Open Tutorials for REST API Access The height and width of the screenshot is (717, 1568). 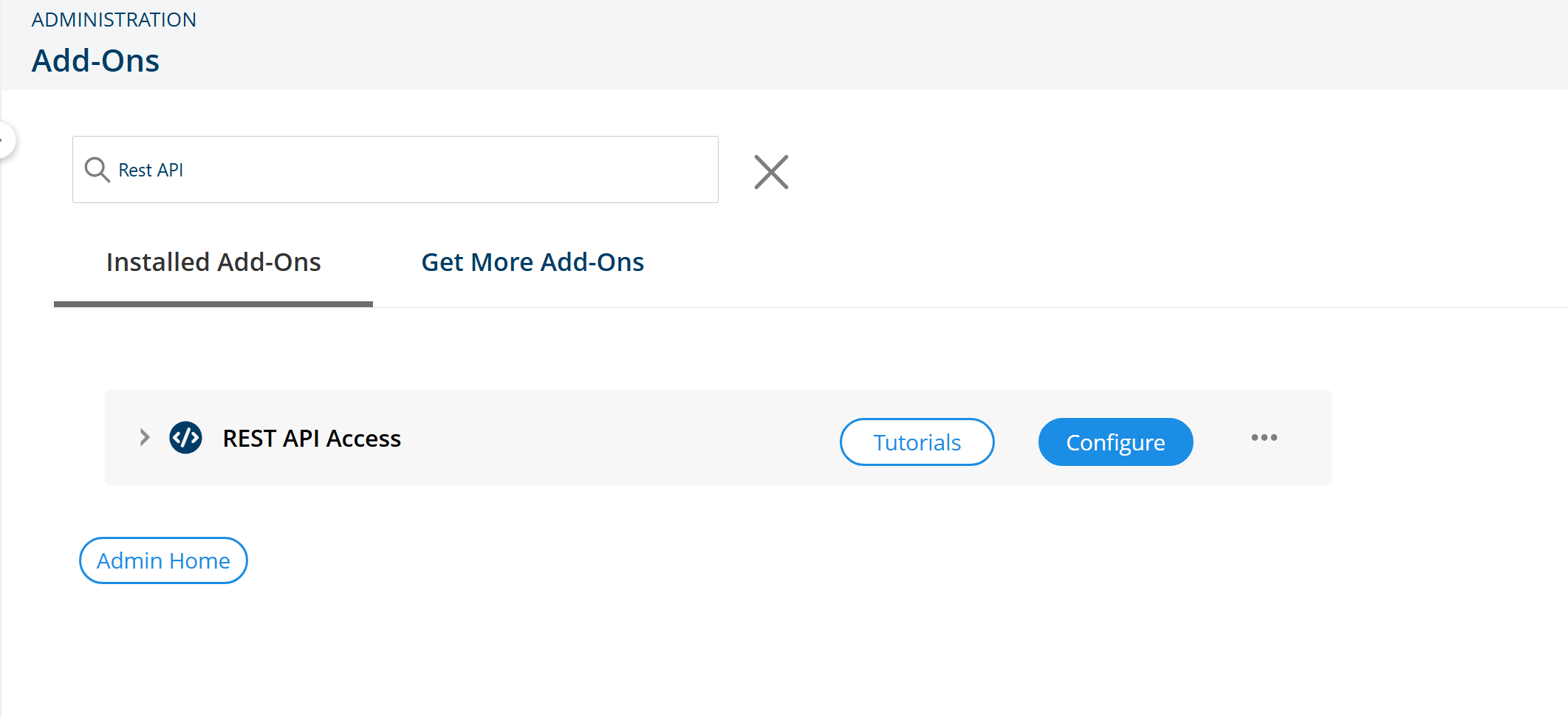pos(917,442)
